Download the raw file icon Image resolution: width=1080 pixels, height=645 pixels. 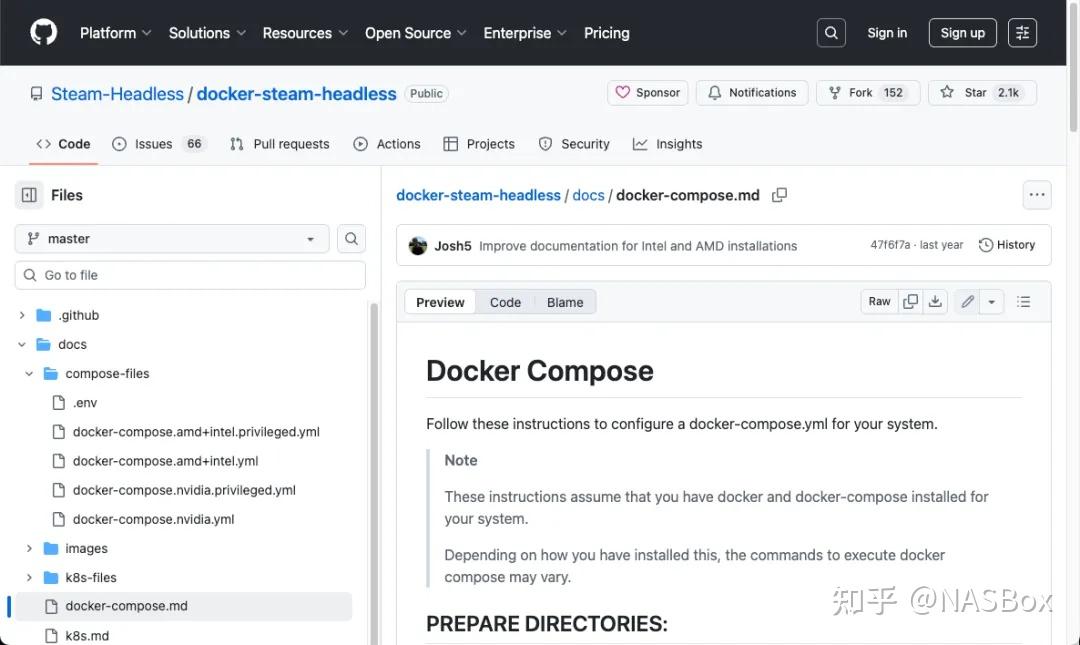tap(935, 301)
